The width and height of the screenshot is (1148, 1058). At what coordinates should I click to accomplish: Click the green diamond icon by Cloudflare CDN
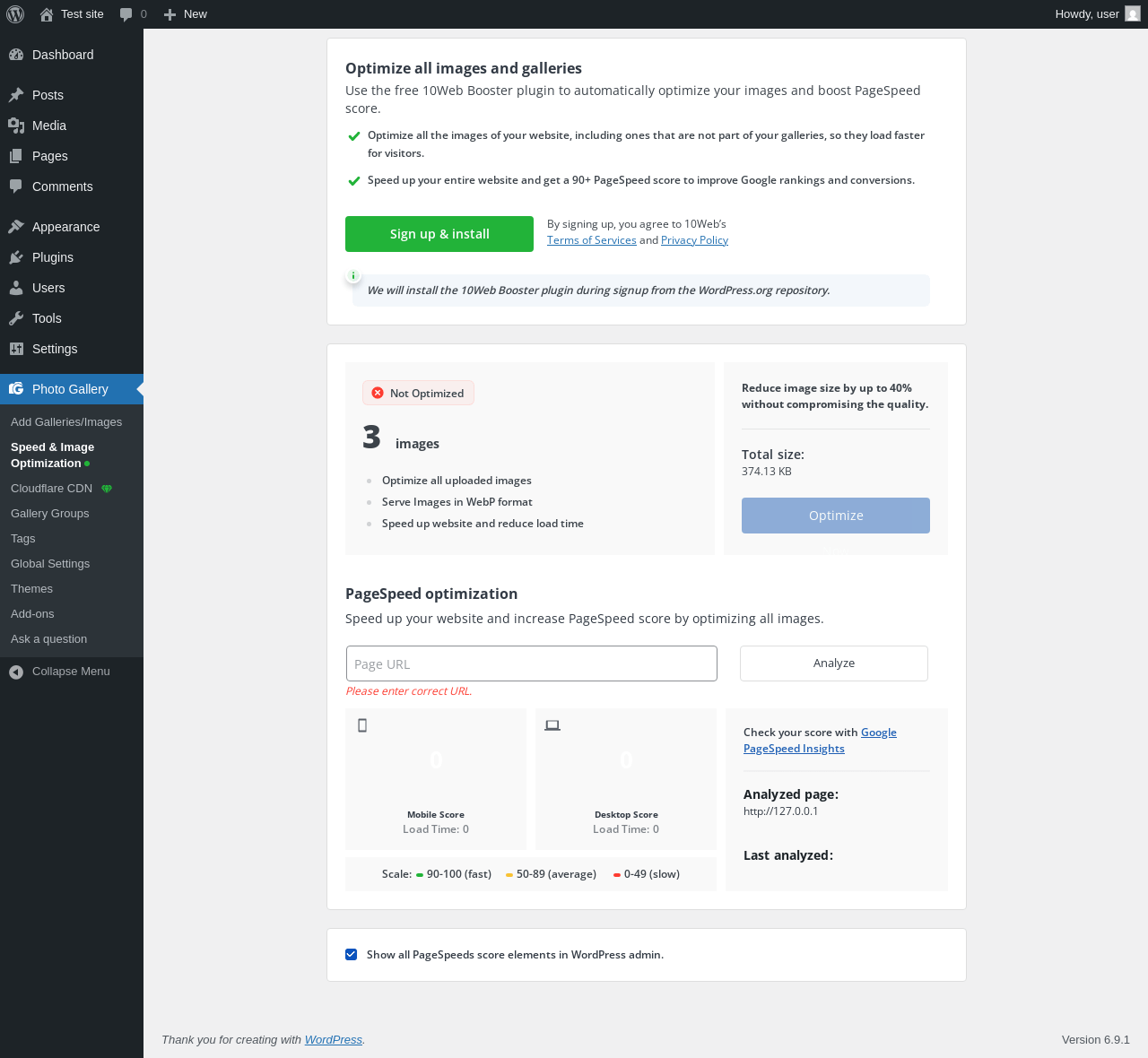tap(107, 489)
